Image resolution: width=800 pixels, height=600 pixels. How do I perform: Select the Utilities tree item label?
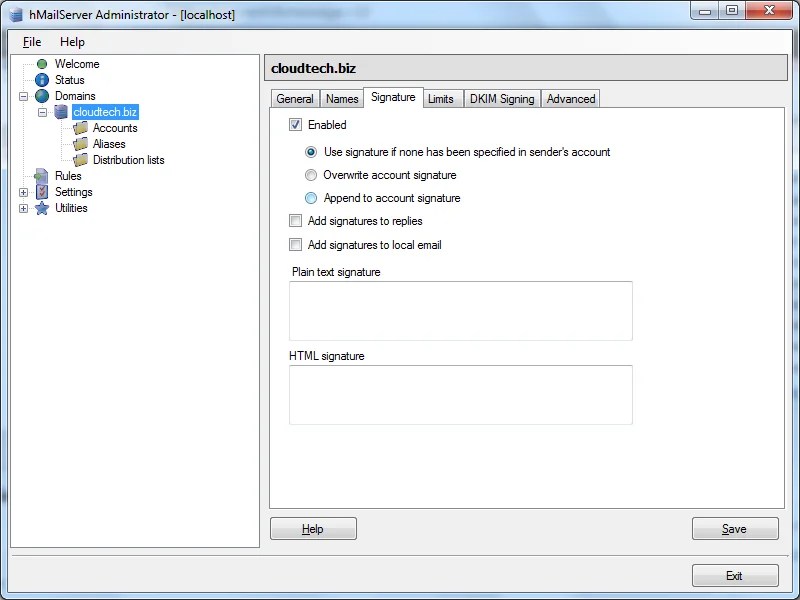point(71,208)
